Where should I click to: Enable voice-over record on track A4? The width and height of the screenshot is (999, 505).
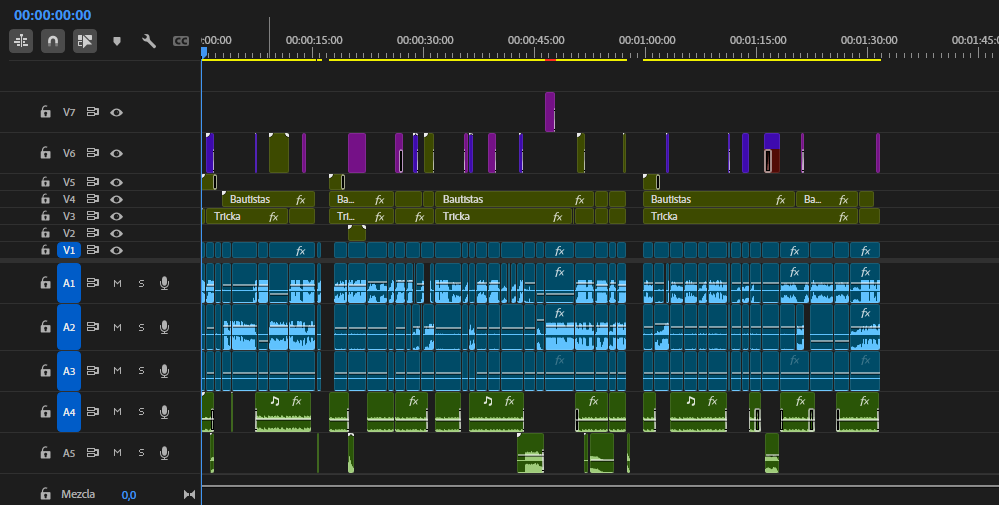click(164, 411)
